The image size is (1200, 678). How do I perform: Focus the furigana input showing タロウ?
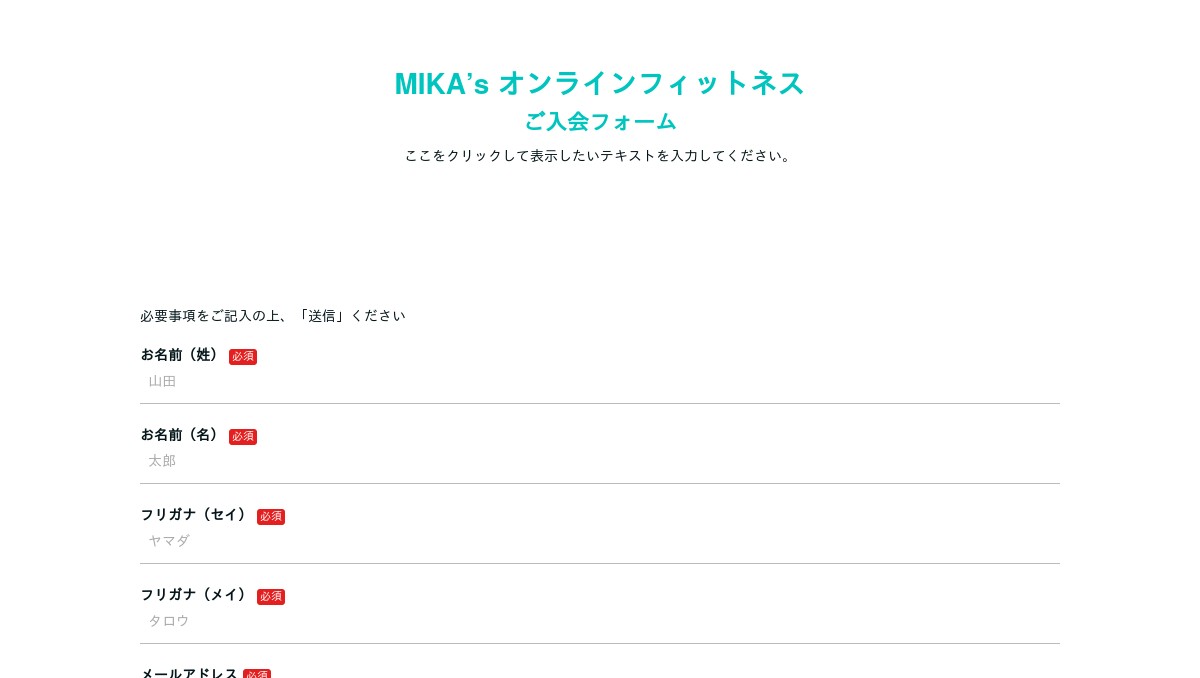coord(600,622)
